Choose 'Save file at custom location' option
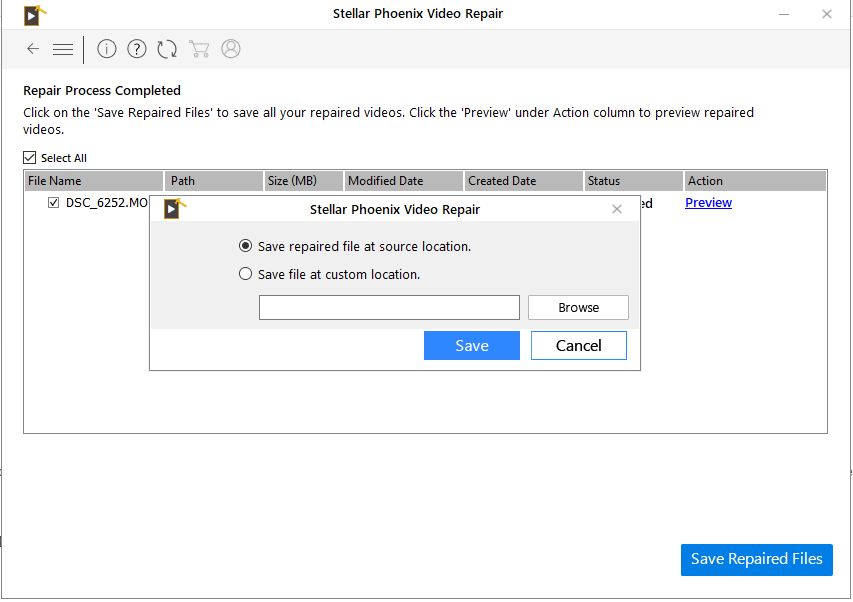Viewport: 853px width, 602px height. (246, 274)
